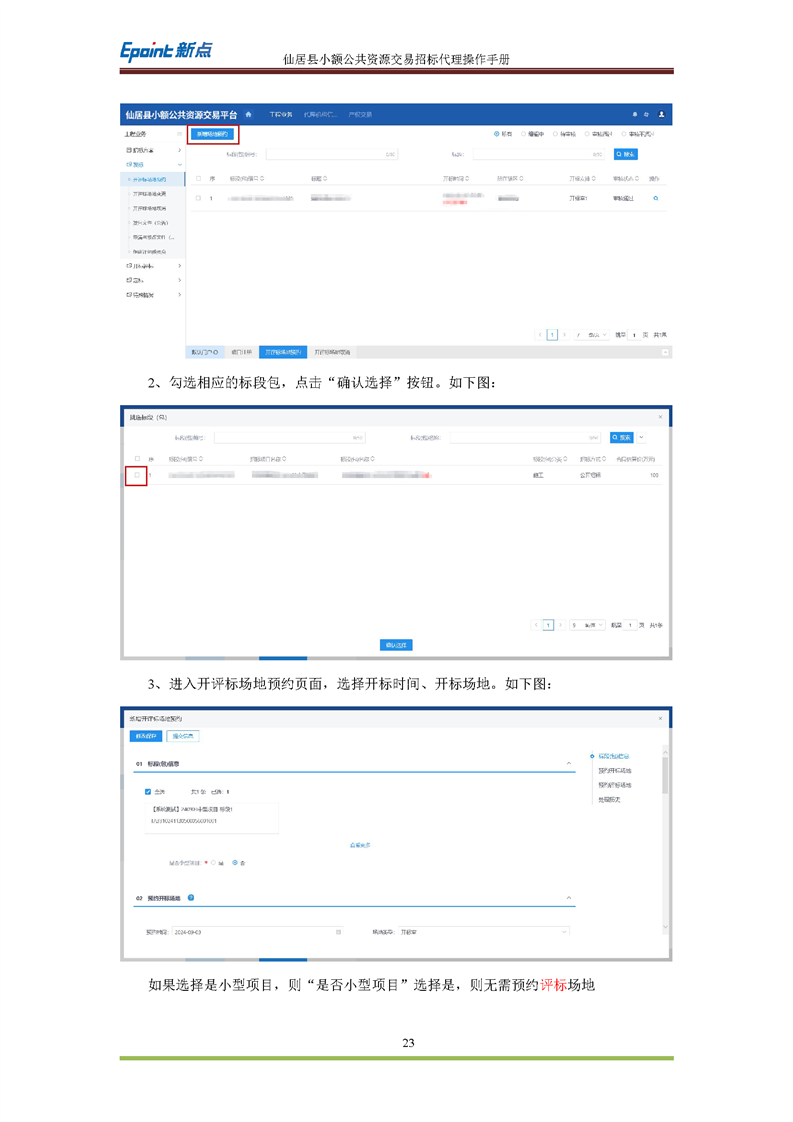Switch to the highlighted blue bottom tab

tap(283, 352)
